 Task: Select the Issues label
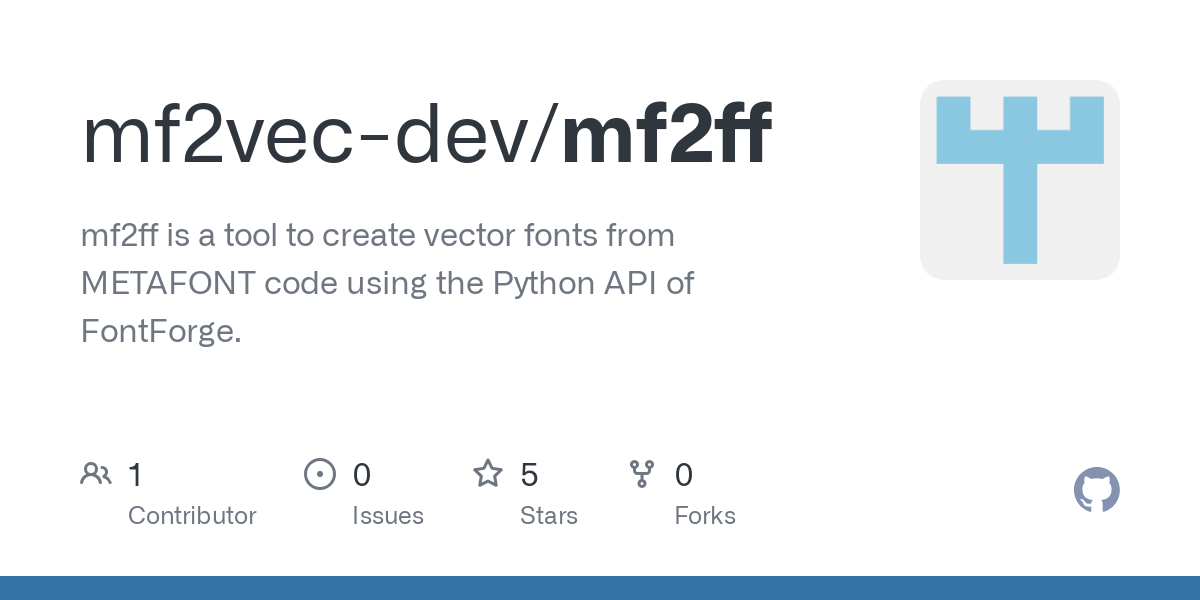coord(387,516)
